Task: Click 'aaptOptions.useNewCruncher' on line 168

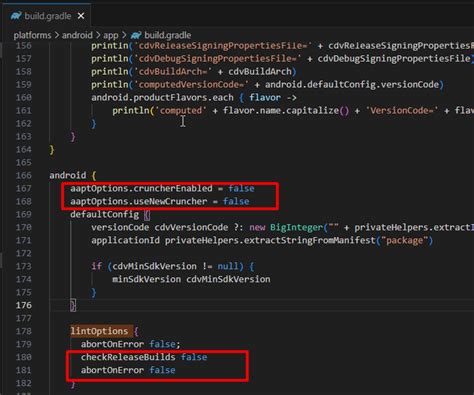Action: 138,201
